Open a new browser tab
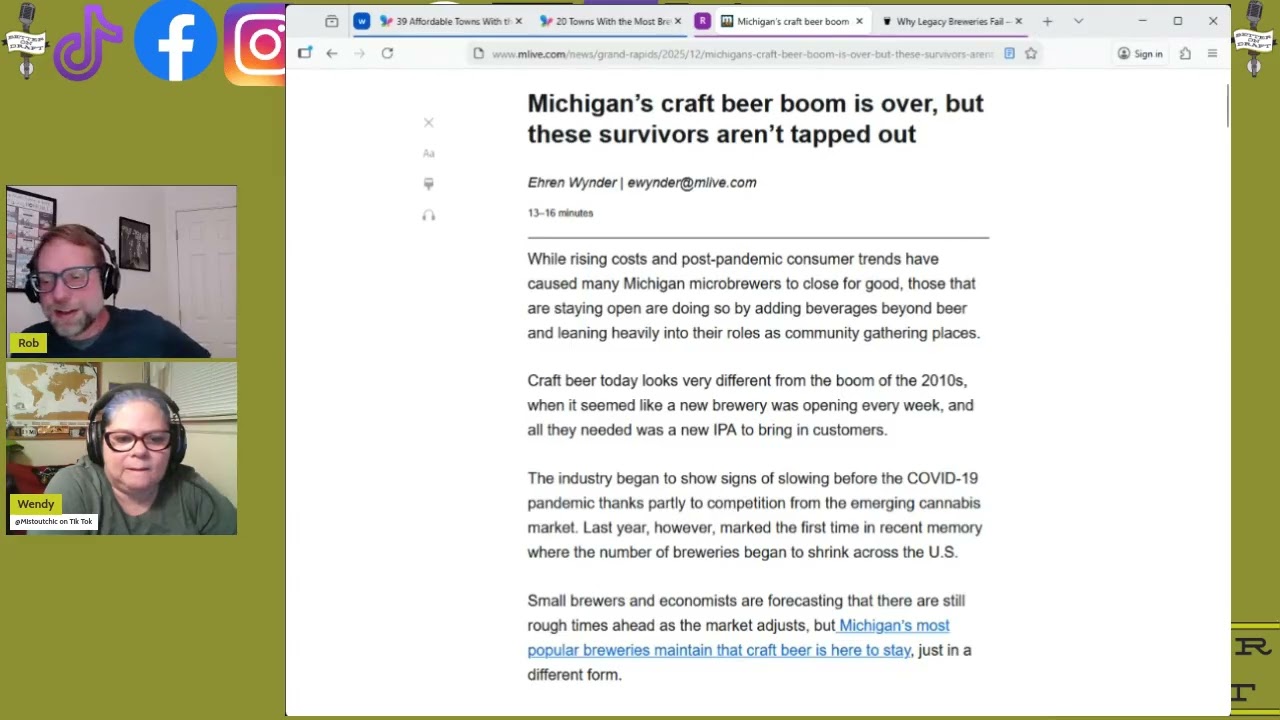The width and height of the screenshot is (1280, 720). [1047, 21]
